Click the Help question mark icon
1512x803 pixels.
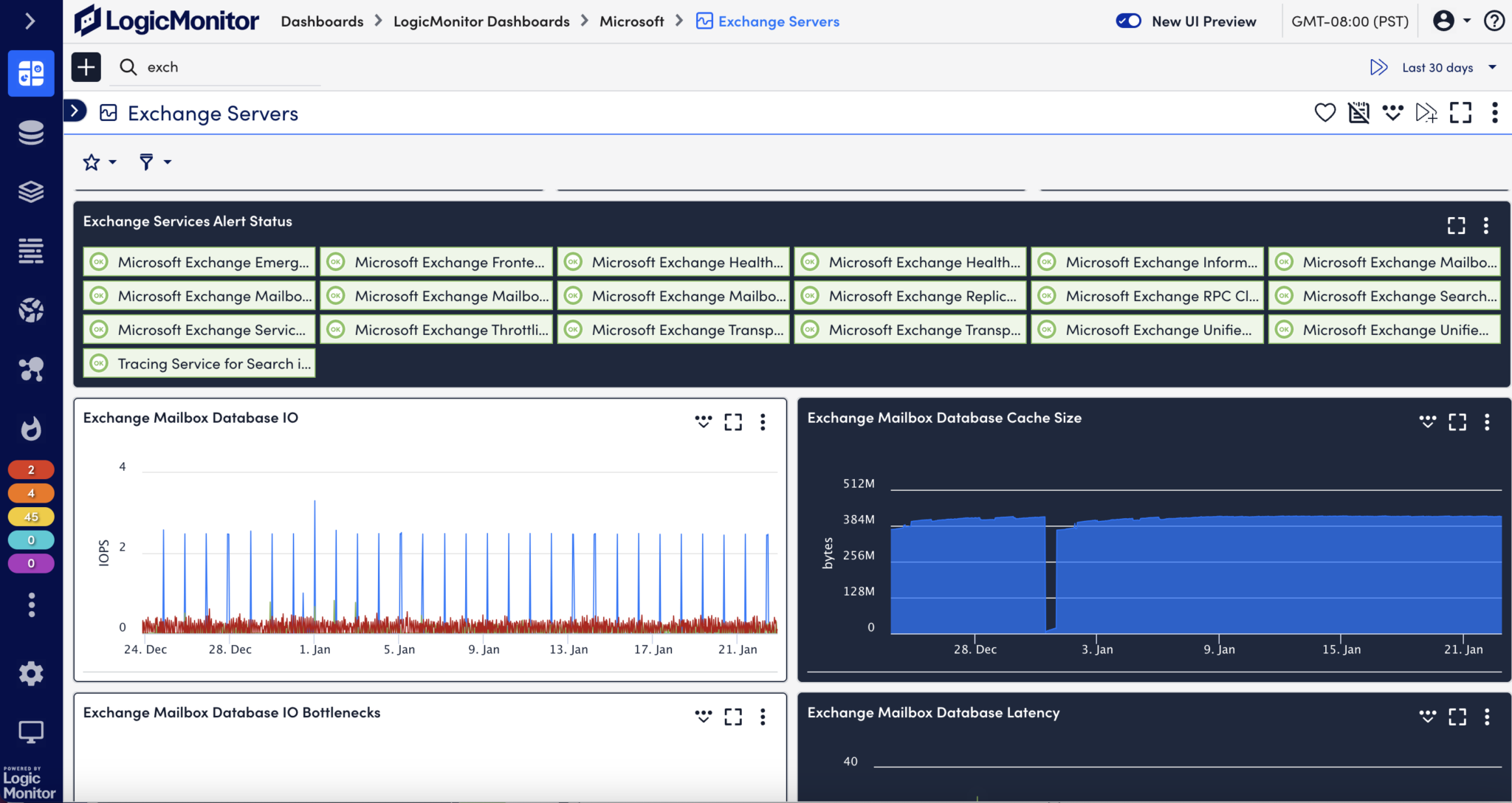(x=1495, y=21)
